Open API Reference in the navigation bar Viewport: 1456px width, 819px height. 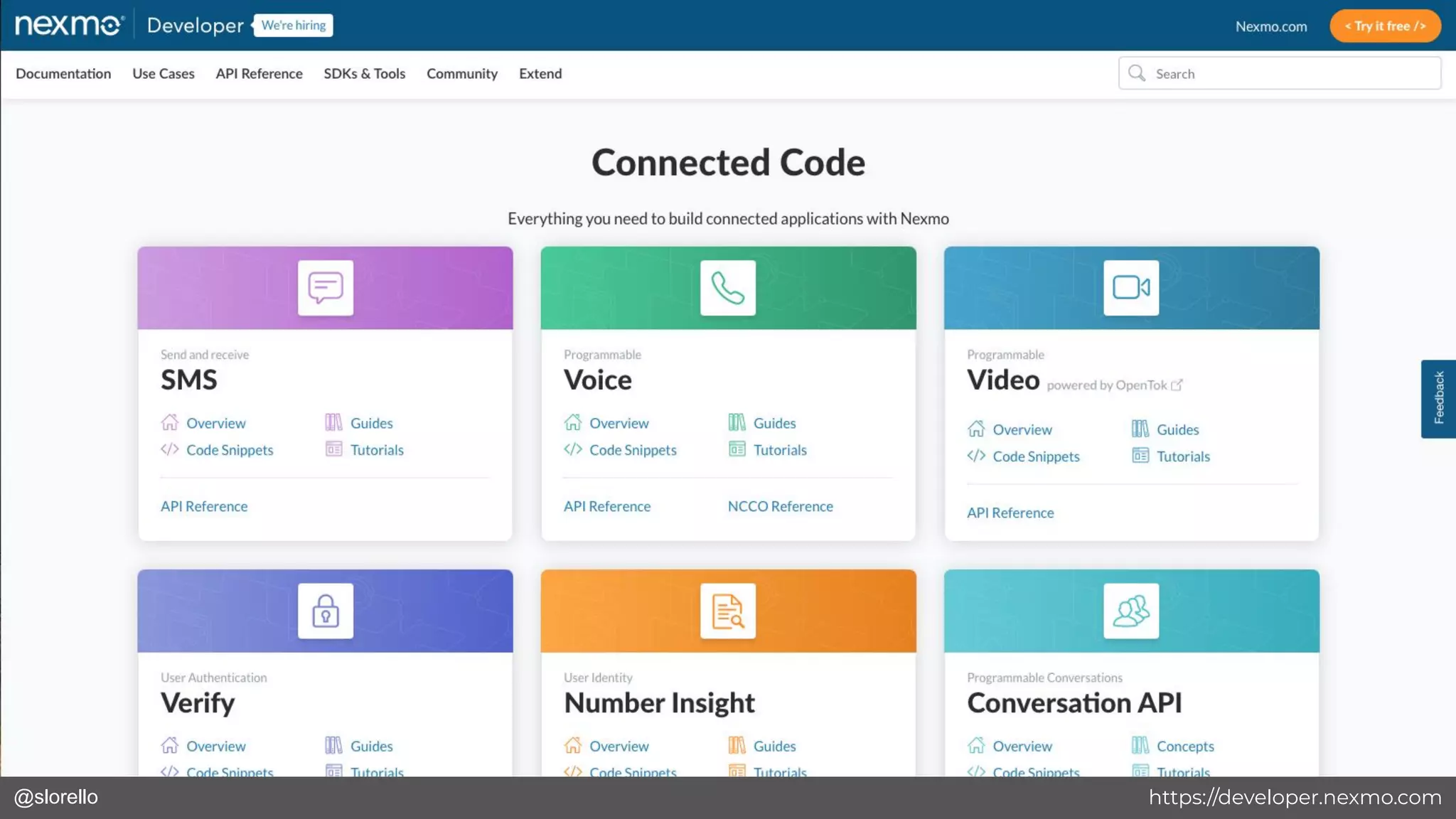[x=259, y=73]
